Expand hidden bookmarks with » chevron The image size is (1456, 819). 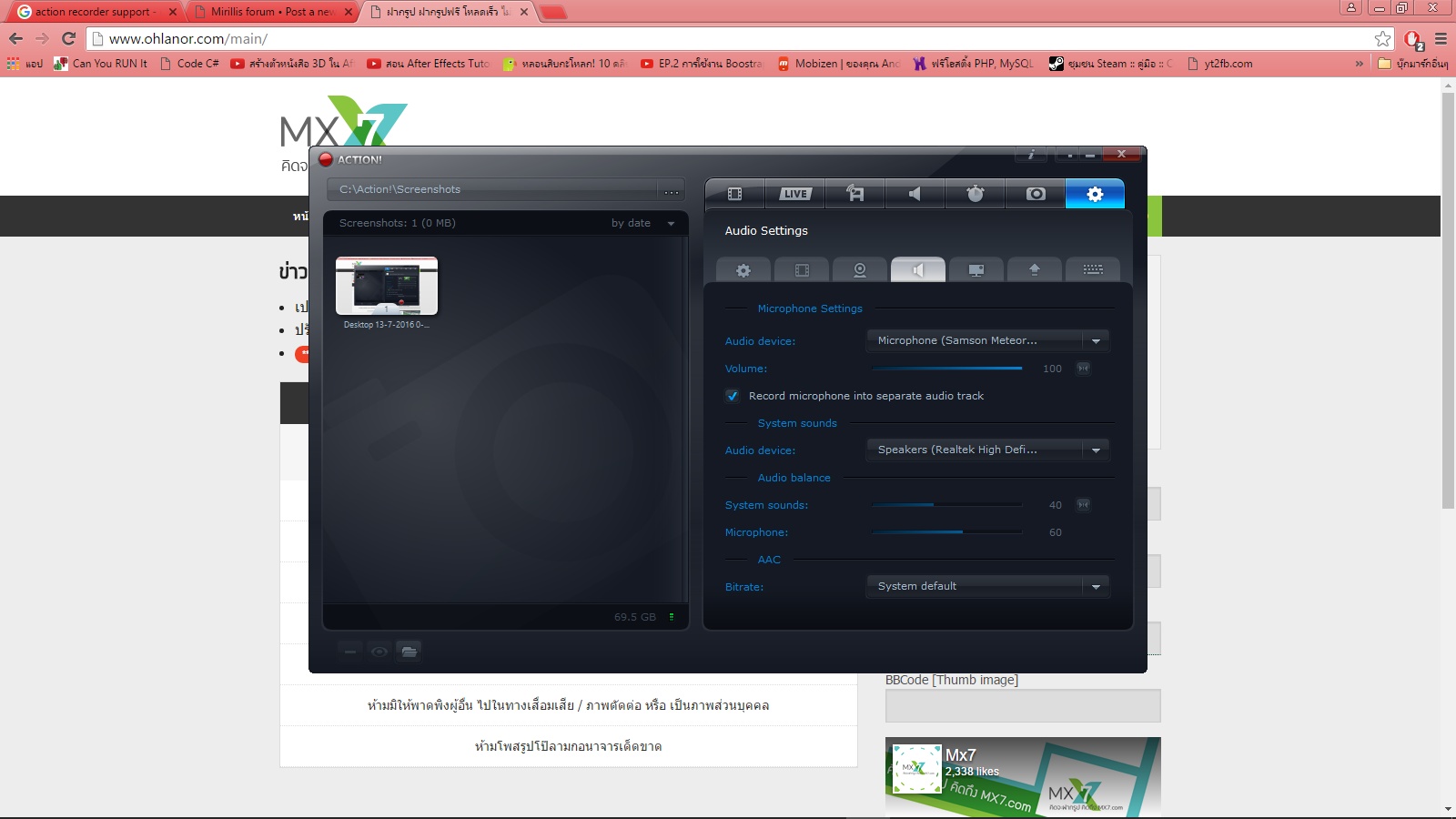tap(1360, 64)
